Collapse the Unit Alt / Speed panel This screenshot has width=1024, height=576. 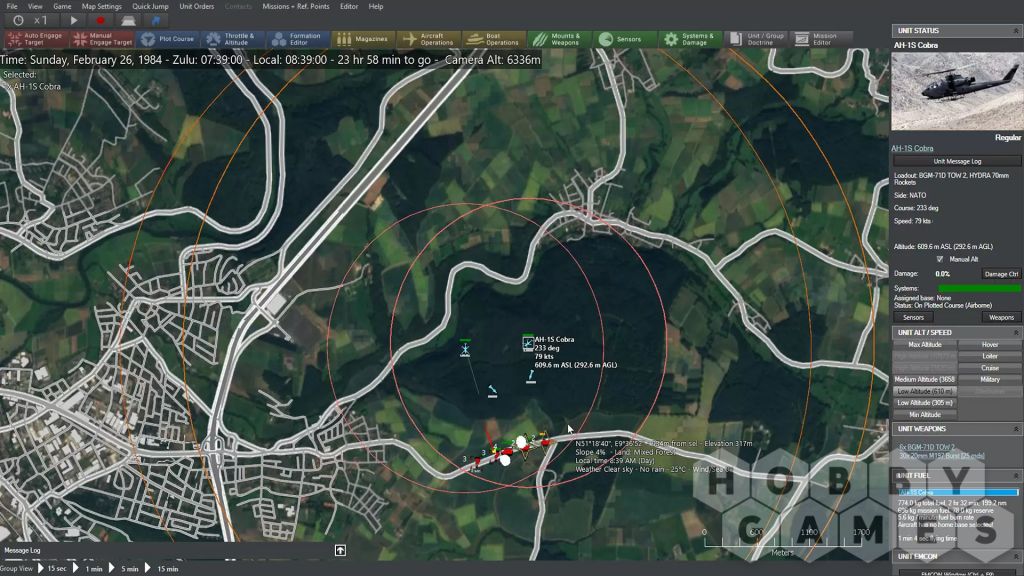(x=1016, y=332)
